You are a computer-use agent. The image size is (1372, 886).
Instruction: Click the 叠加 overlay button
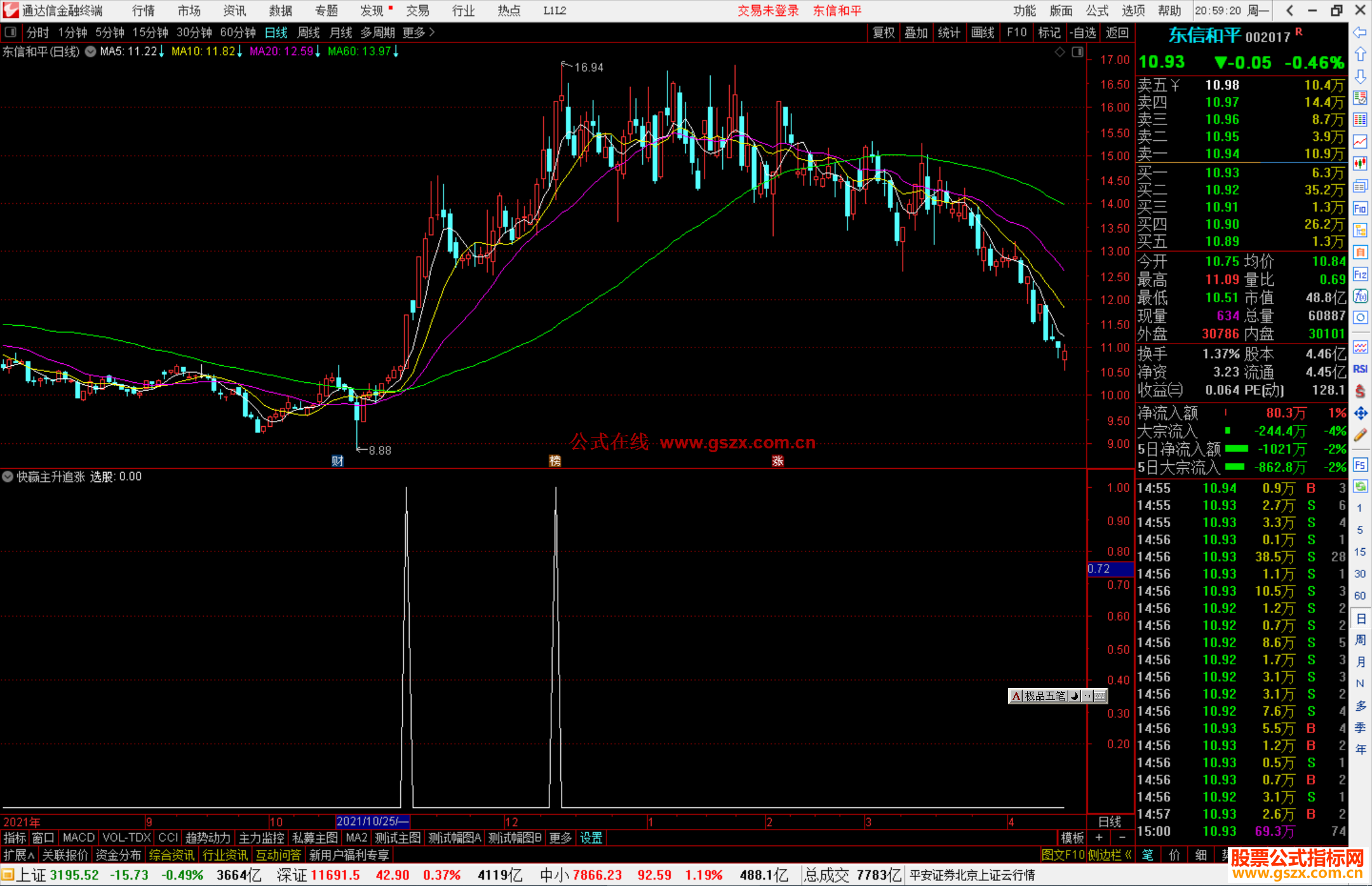pos(917,32)
